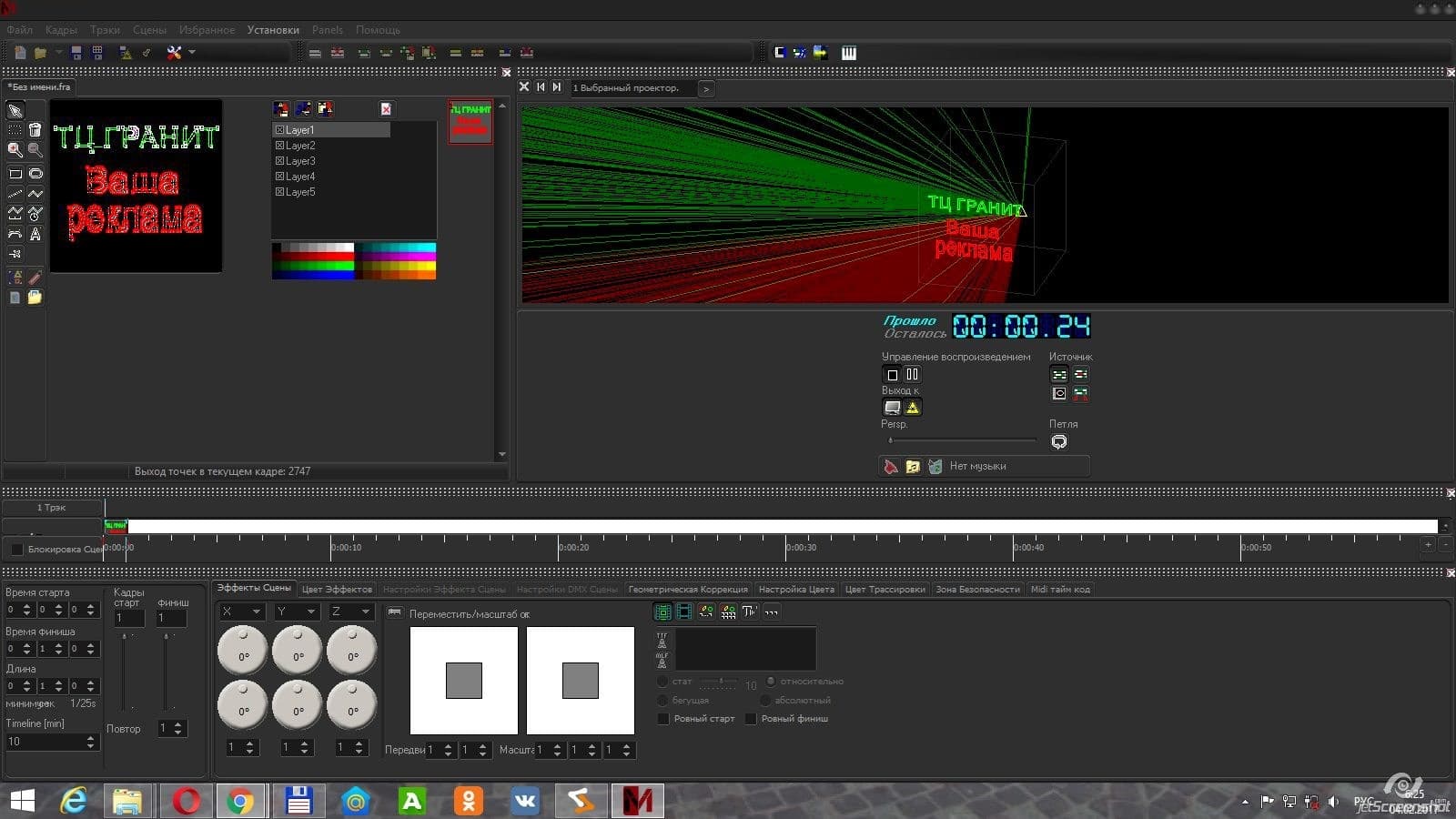Open the Установки menu
1456x819 pixels.
tap(273, 30)
